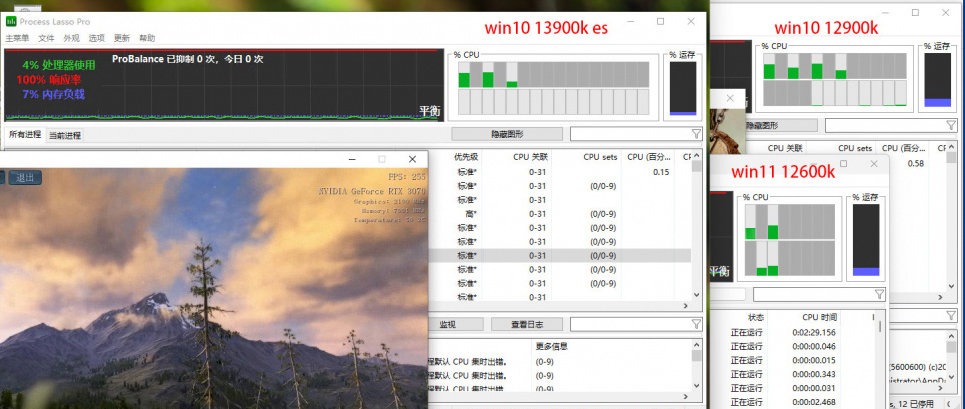Open the 文件 menu
The height and width of the screenshot is (409, 965).
[46, 38]
